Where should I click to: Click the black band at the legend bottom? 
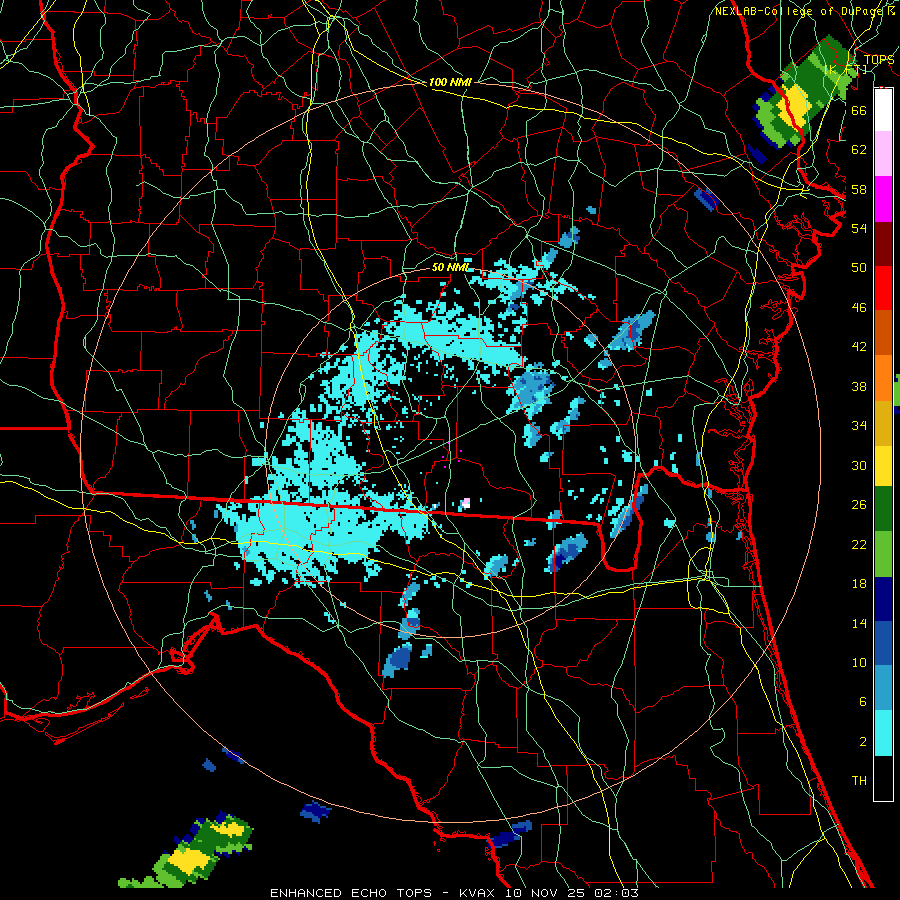click(883, 778)
